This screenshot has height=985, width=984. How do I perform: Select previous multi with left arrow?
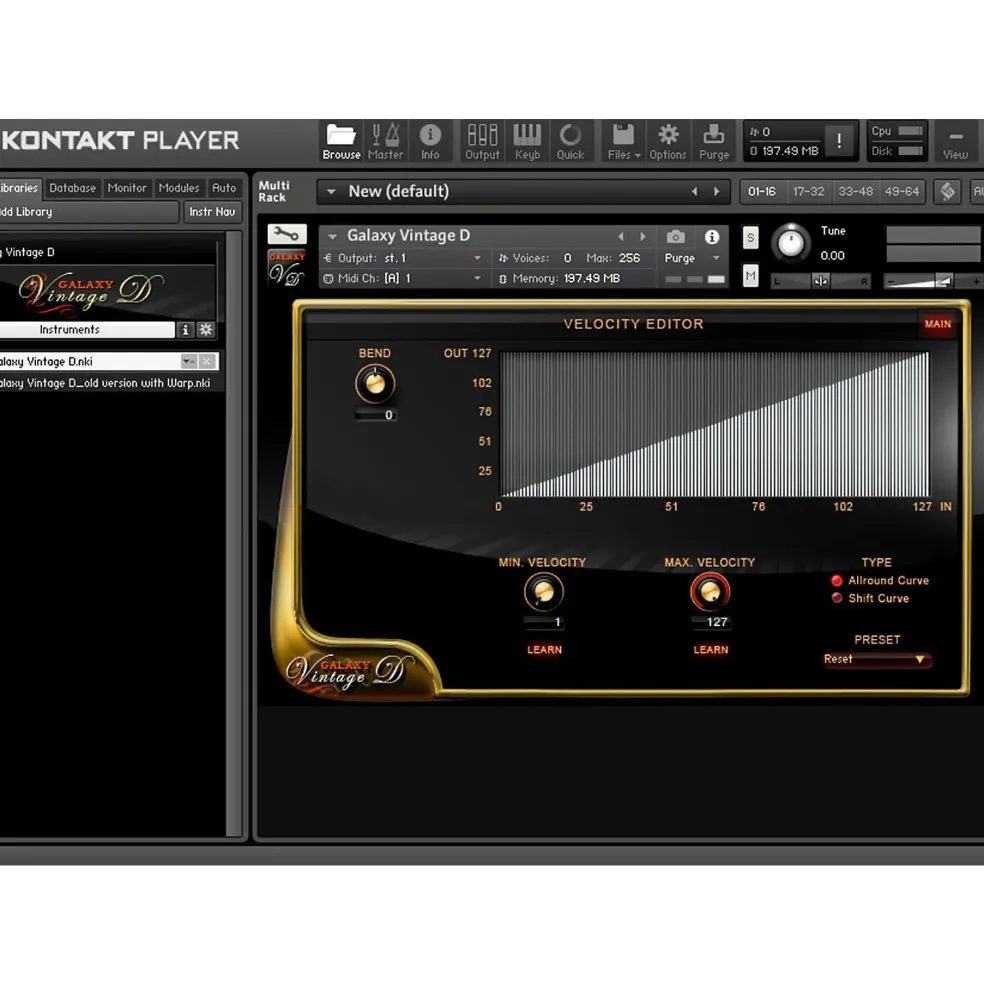pyautogui.click(x=694, y=192)
